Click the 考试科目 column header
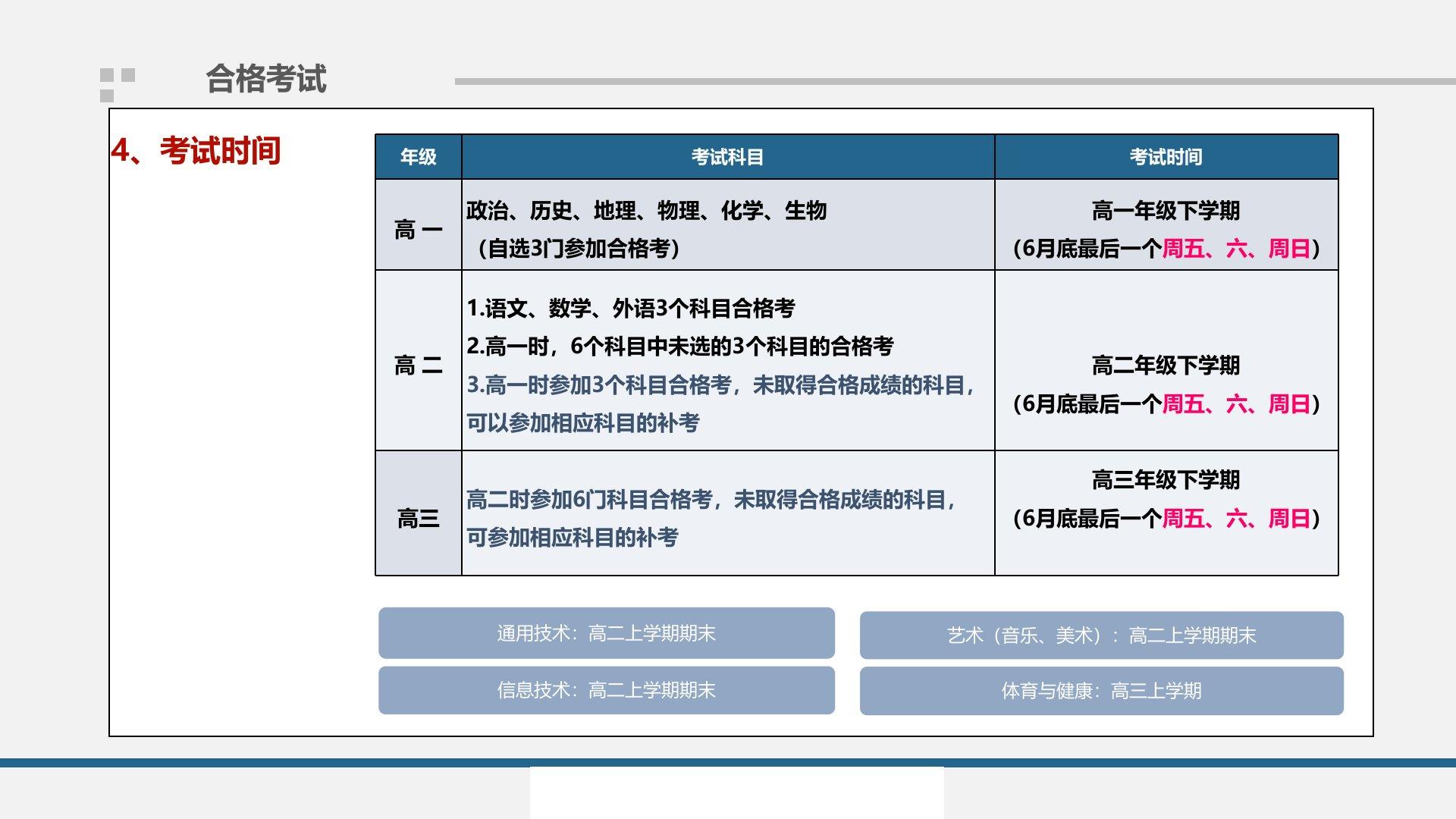 (x=727, y=157)
